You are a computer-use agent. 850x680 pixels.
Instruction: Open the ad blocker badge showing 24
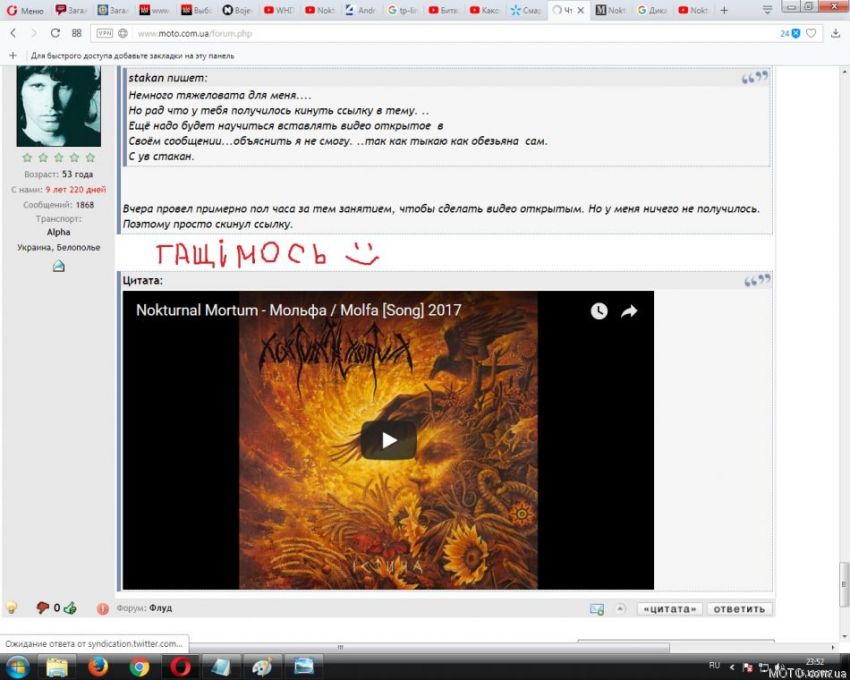click(x=790, y=34)
